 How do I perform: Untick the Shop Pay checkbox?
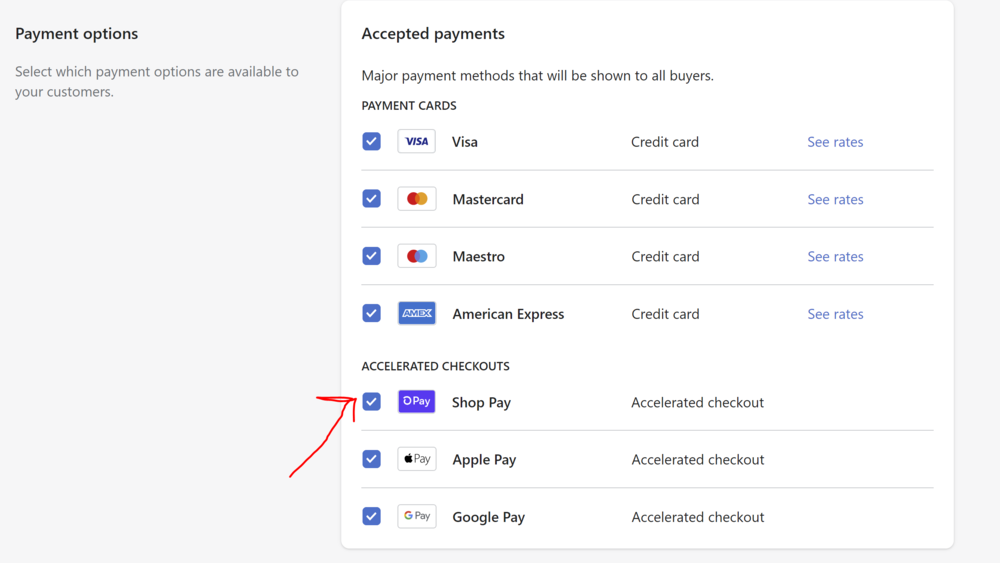pyautogui.click(x=371, y=402)
